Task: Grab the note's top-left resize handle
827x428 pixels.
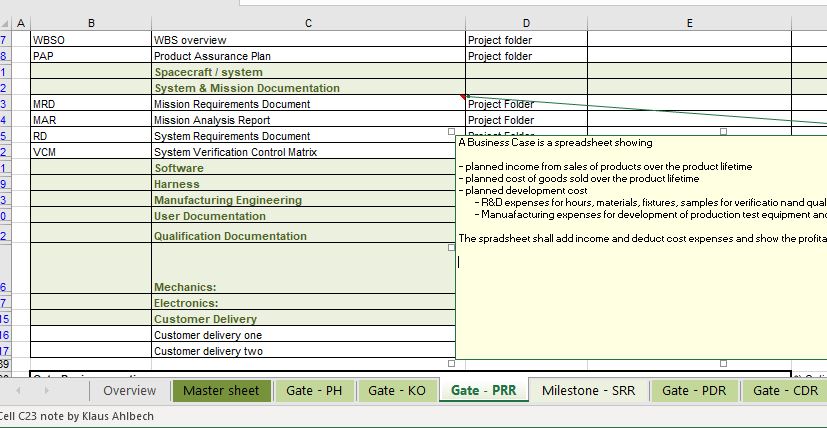Action: pyautogui.click(x=451, y=131)
